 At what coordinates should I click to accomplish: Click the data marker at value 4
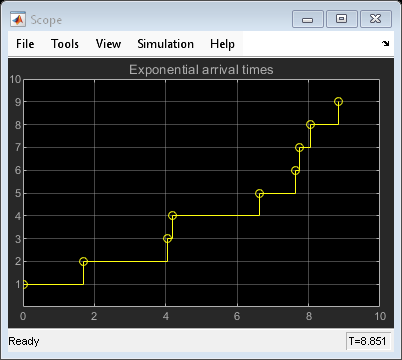pos(172,216)
